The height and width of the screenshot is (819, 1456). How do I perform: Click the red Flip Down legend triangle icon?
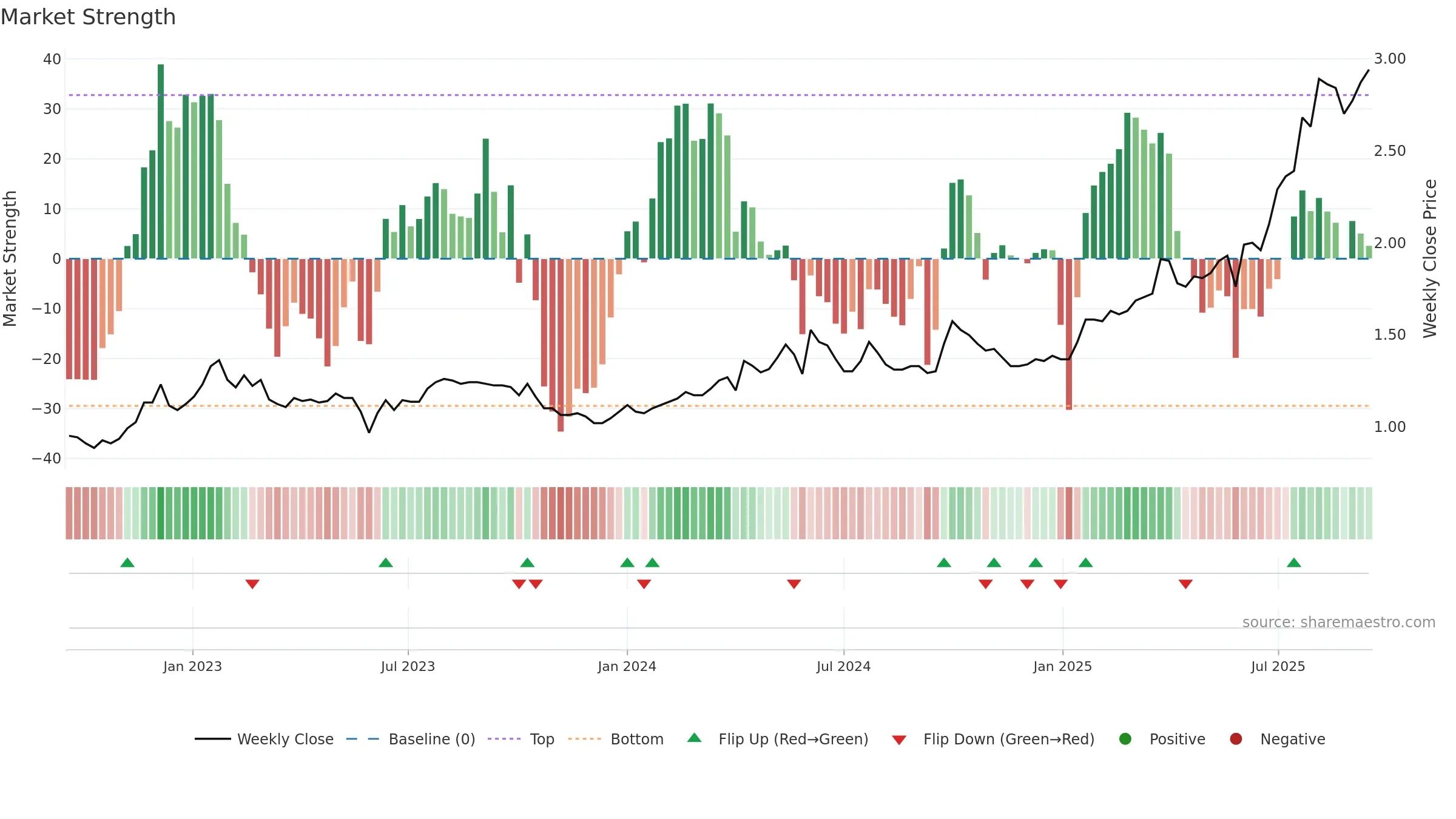899,740
